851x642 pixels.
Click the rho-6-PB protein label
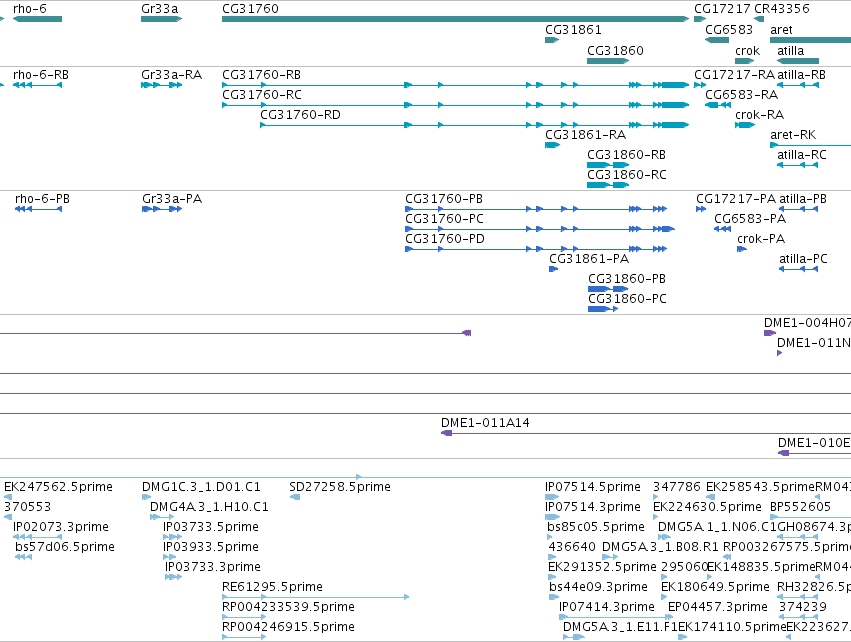click(x=42, y=199)
